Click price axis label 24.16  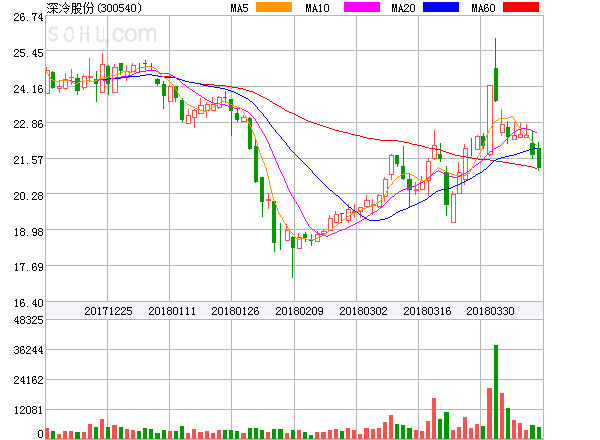coord(28,89)
